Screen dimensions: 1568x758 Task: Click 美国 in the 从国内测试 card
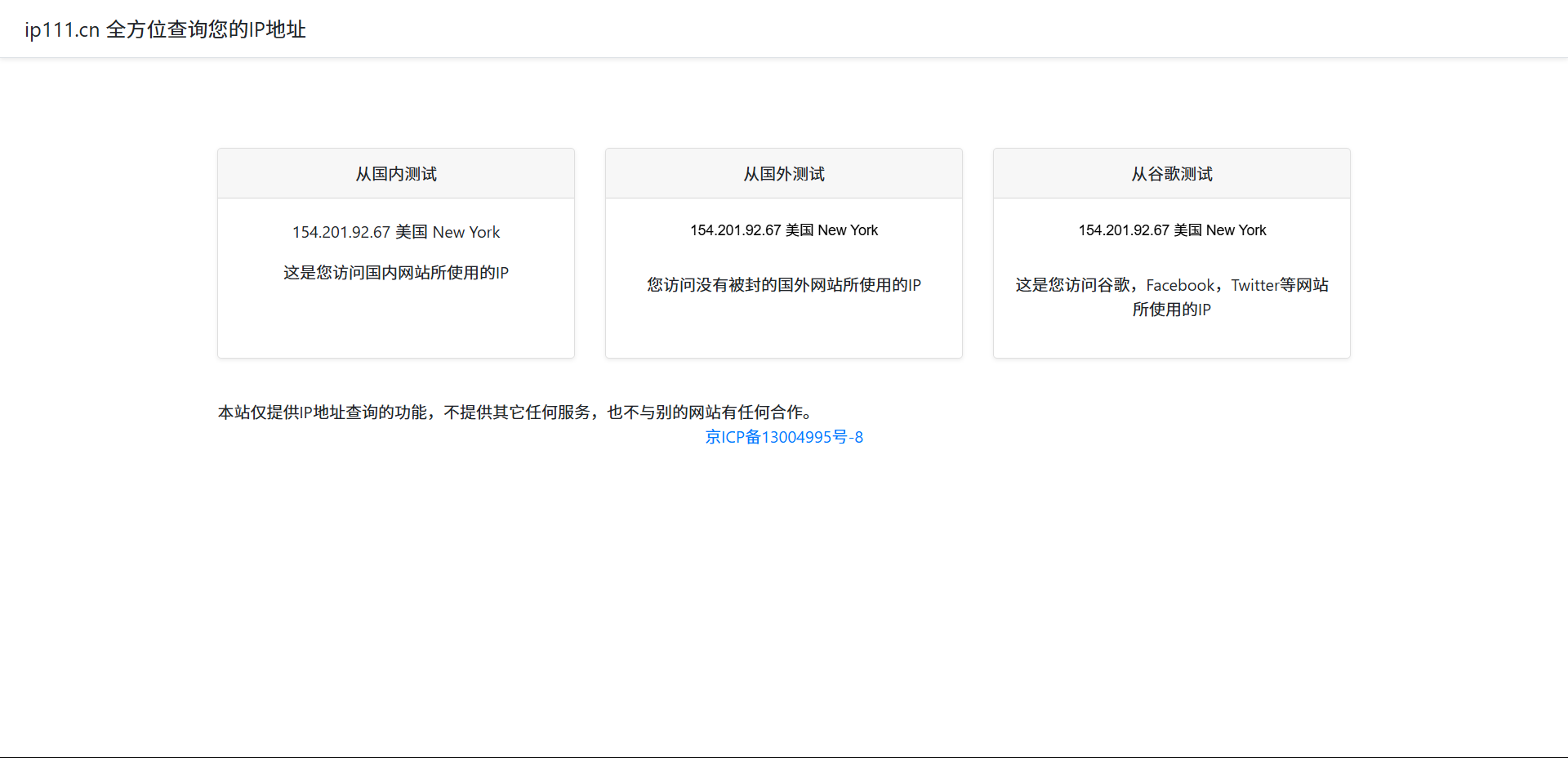(412, 232)
